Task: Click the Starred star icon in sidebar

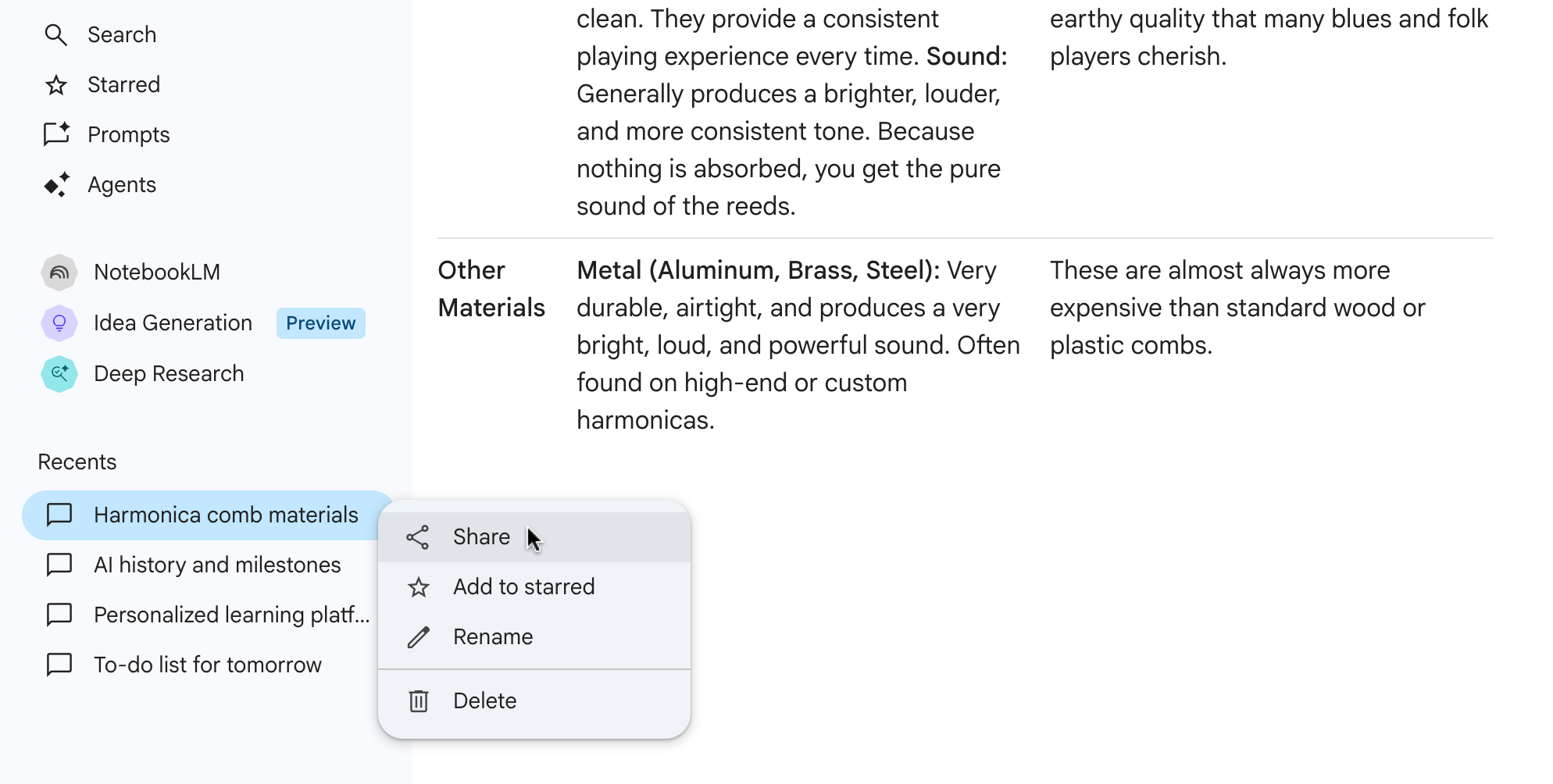Action: [56, 85]
